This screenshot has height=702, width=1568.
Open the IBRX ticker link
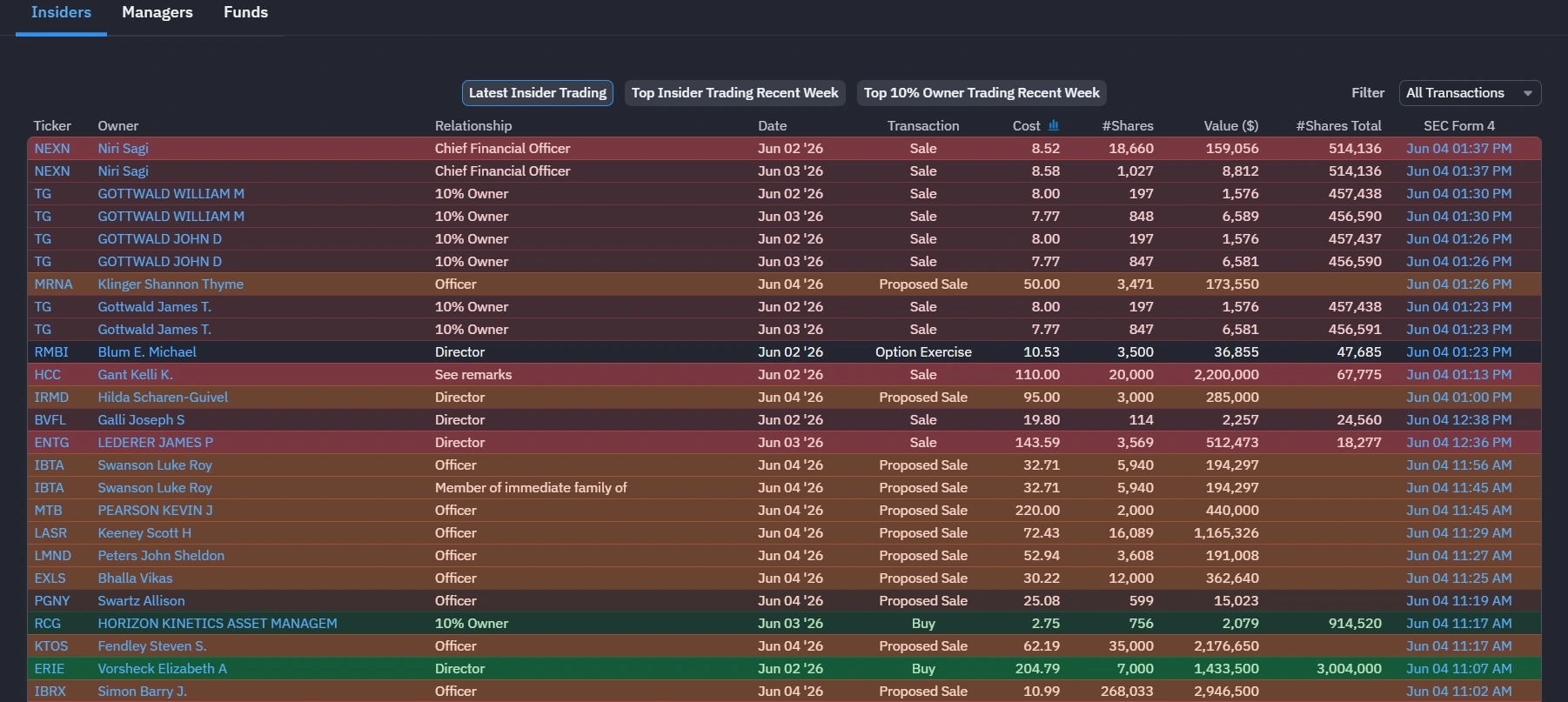50,692
